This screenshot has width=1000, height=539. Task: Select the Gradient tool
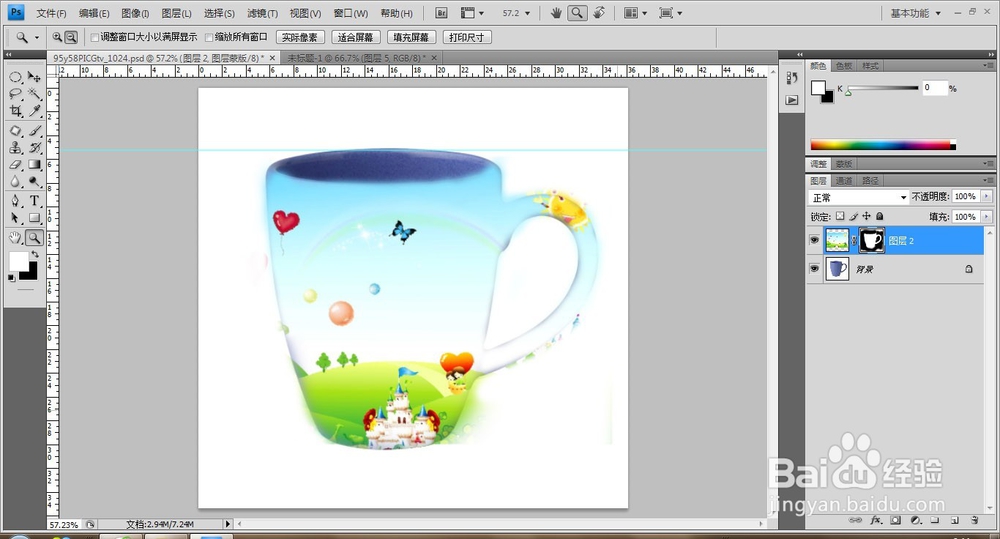34,165
